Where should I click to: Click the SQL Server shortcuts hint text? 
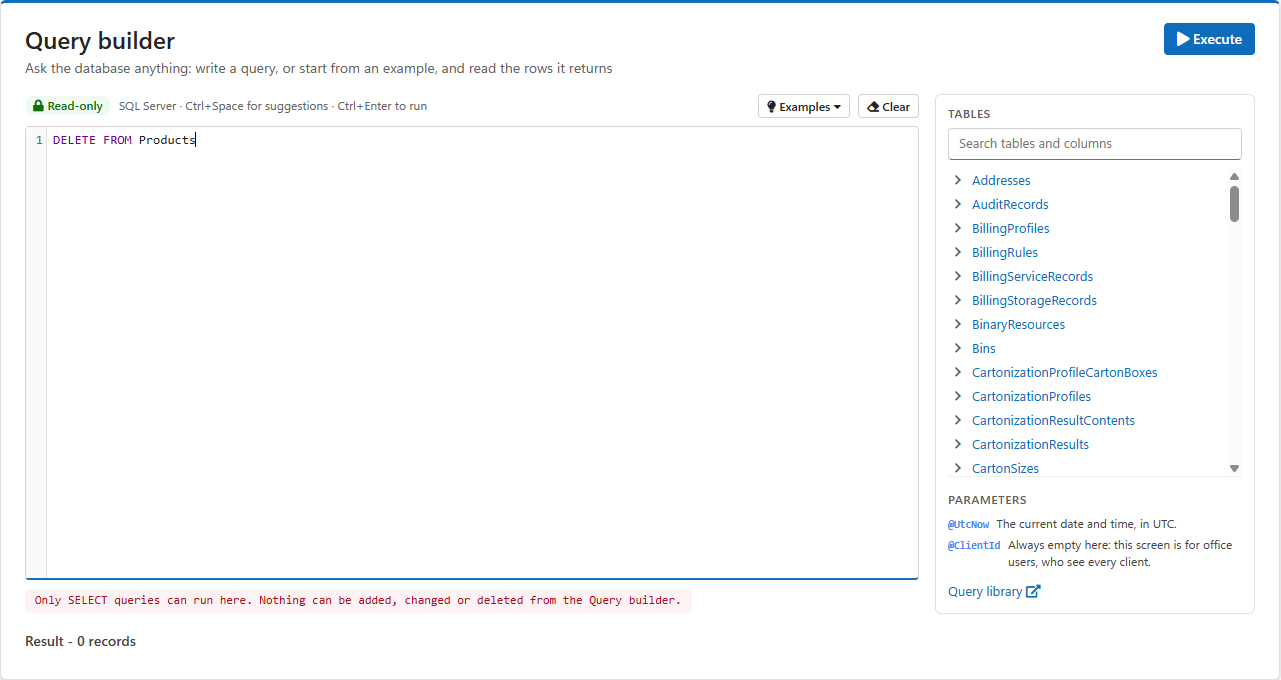(x=272, y=106)
